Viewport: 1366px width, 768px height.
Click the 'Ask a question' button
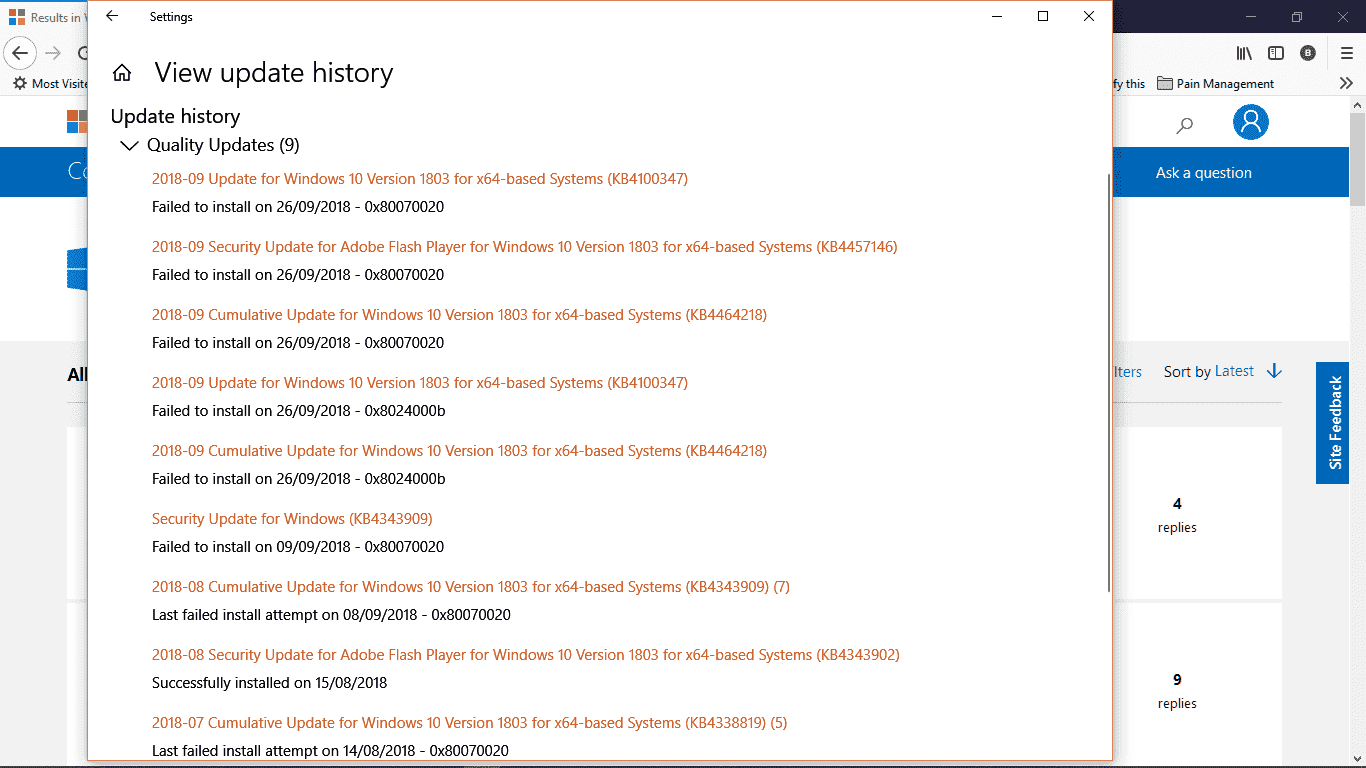point(1204,173)
